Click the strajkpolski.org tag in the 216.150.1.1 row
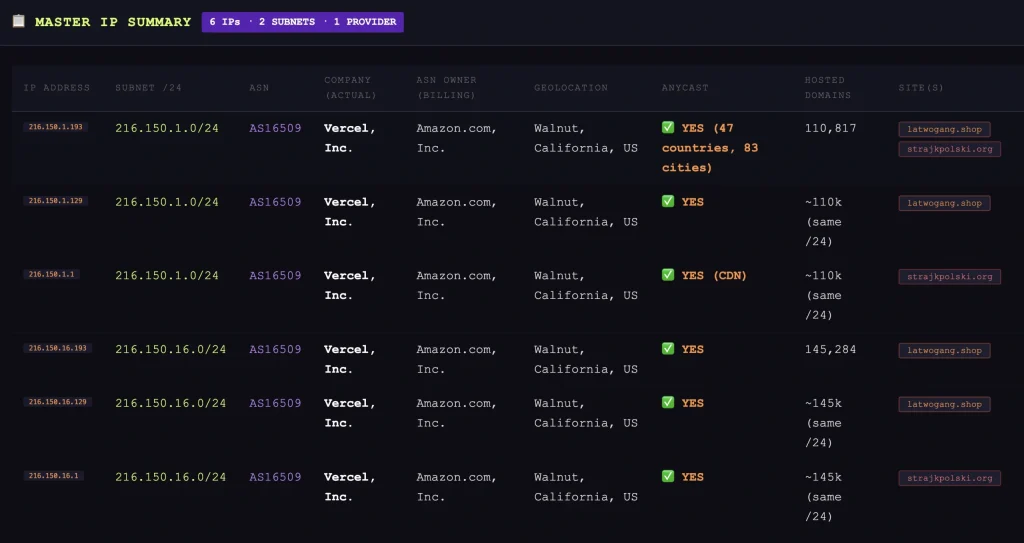 pos(950,276)
